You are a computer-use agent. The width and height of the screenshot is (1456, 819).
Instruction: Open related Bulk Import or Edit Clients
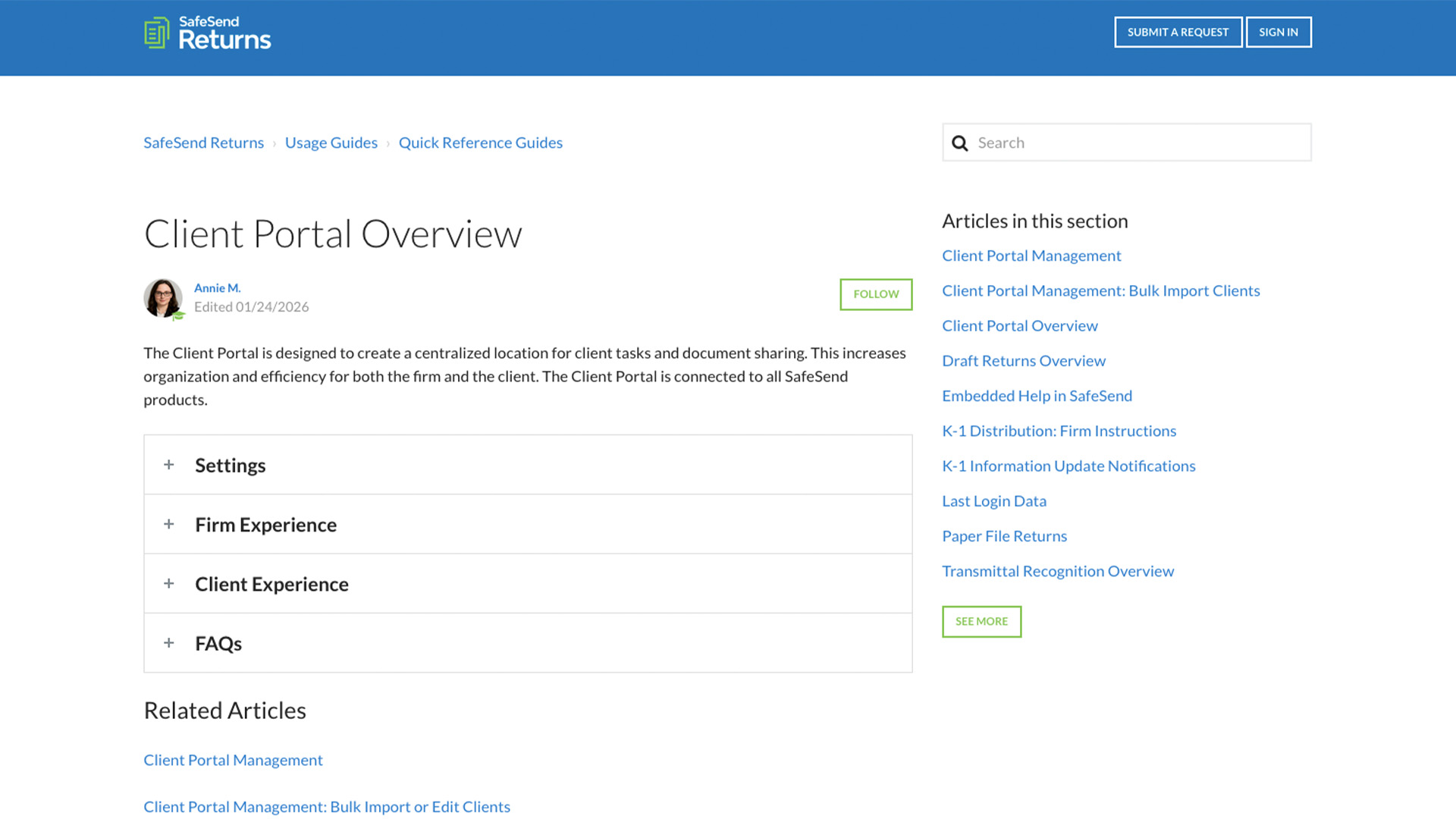326,807
